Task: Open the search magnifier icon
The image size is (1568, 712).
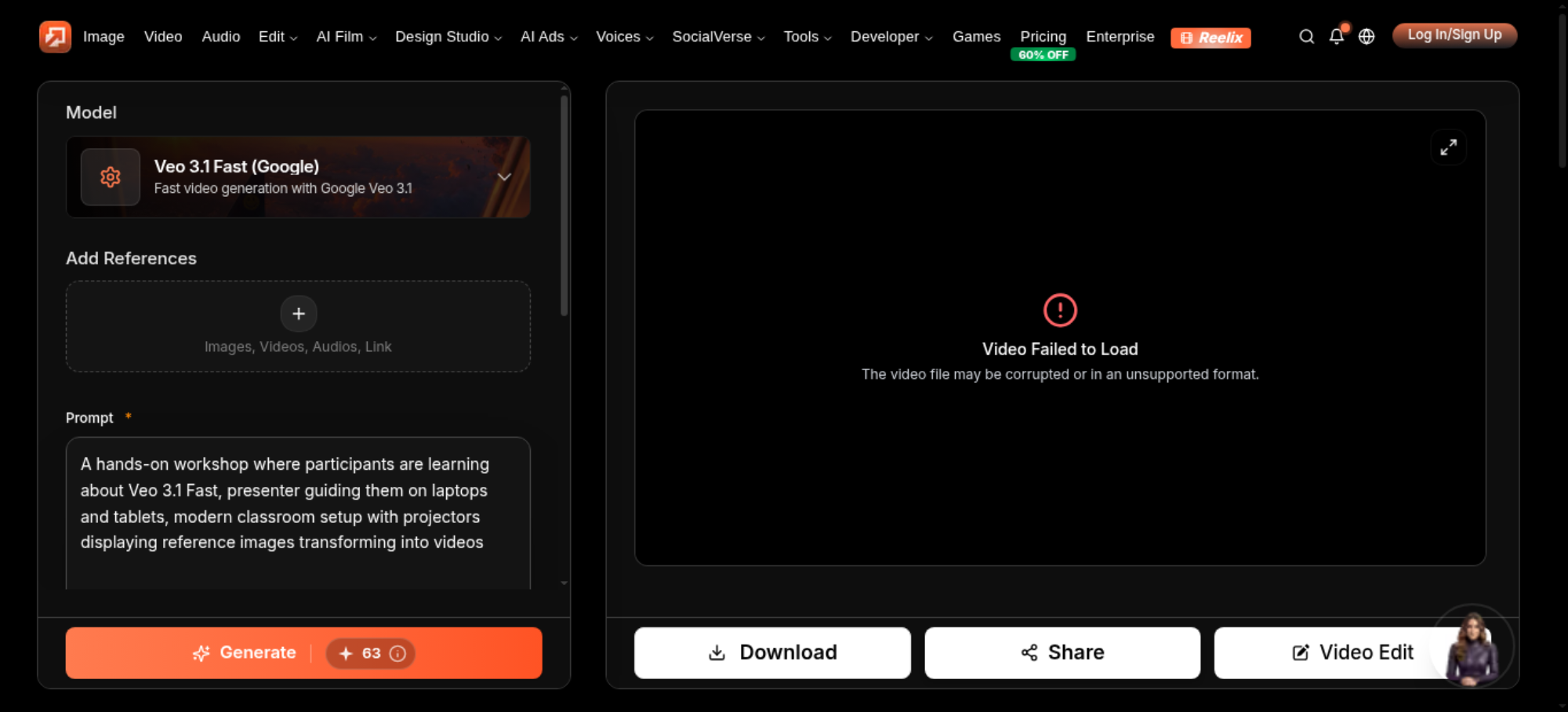Action: (x=1306, y=37)
